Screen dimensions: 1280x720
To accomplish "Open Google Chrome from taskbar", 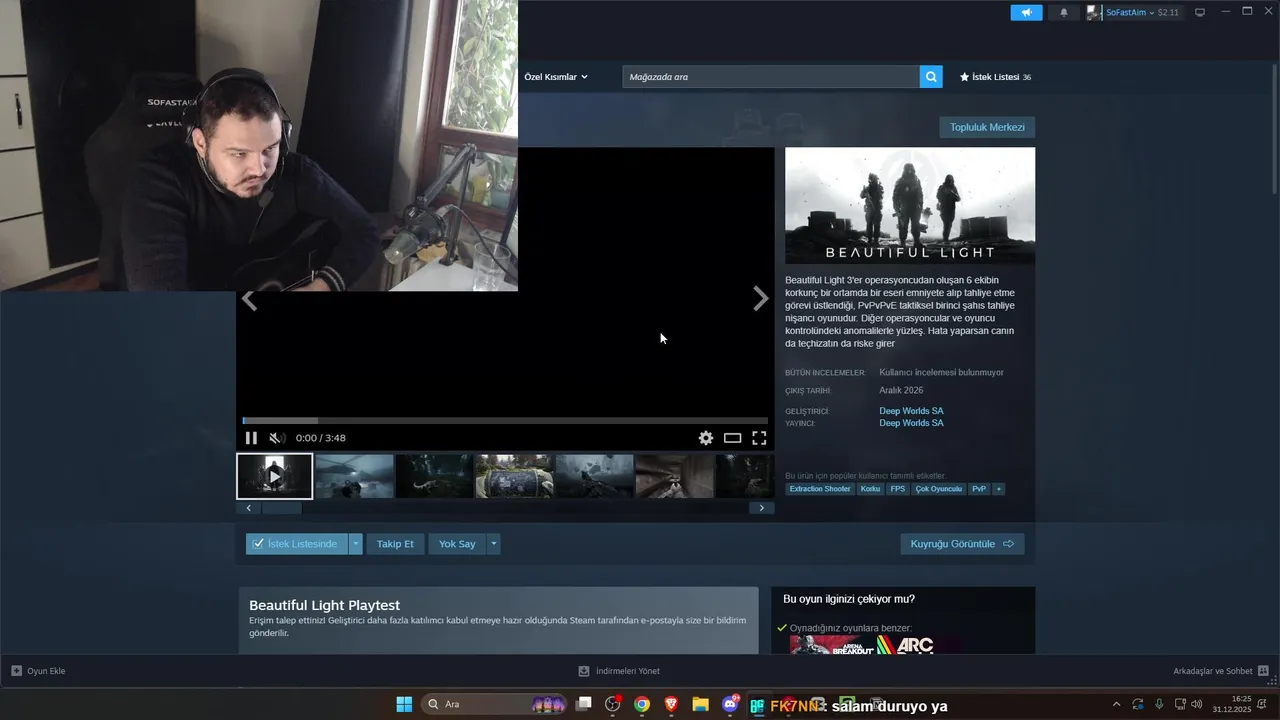I will (x=642, y=704).
